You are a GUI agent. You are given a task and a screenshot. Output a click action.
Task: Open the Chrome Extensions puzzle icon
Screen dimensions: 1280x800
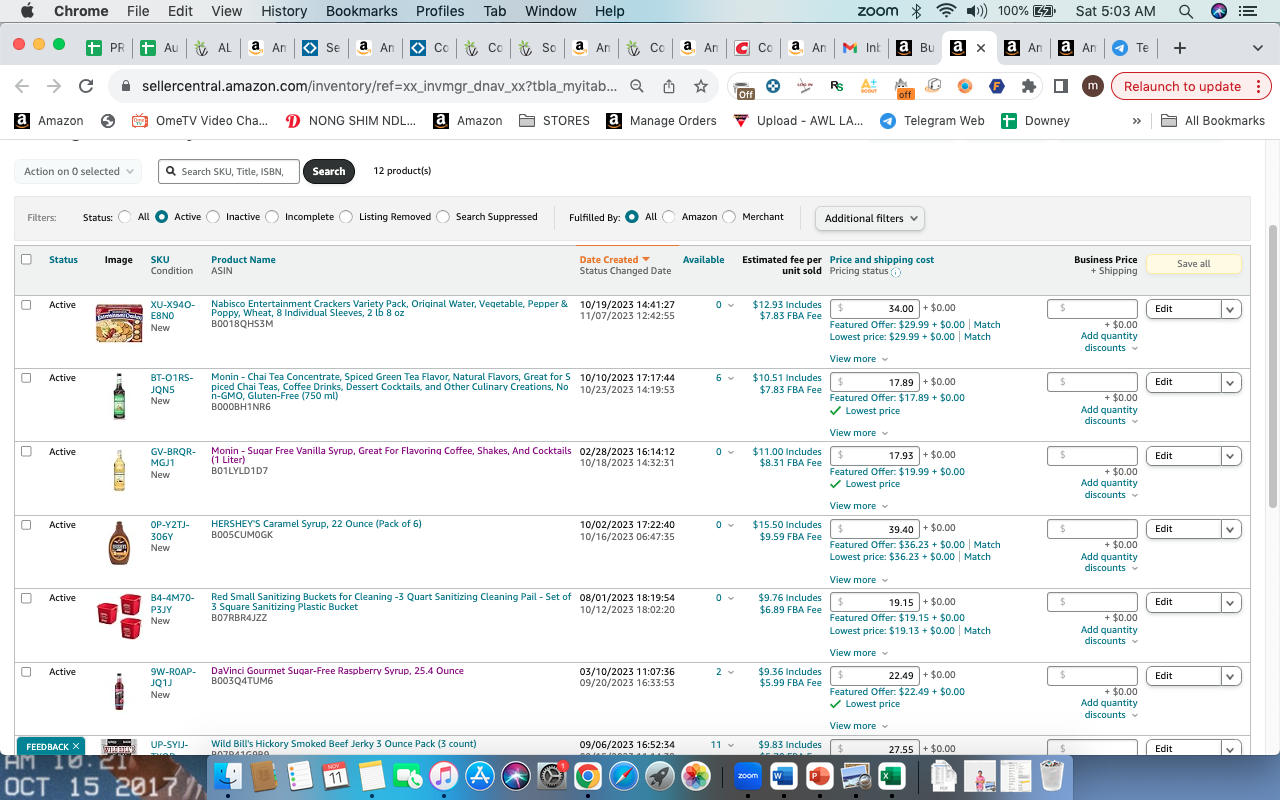click(1028, 86)
